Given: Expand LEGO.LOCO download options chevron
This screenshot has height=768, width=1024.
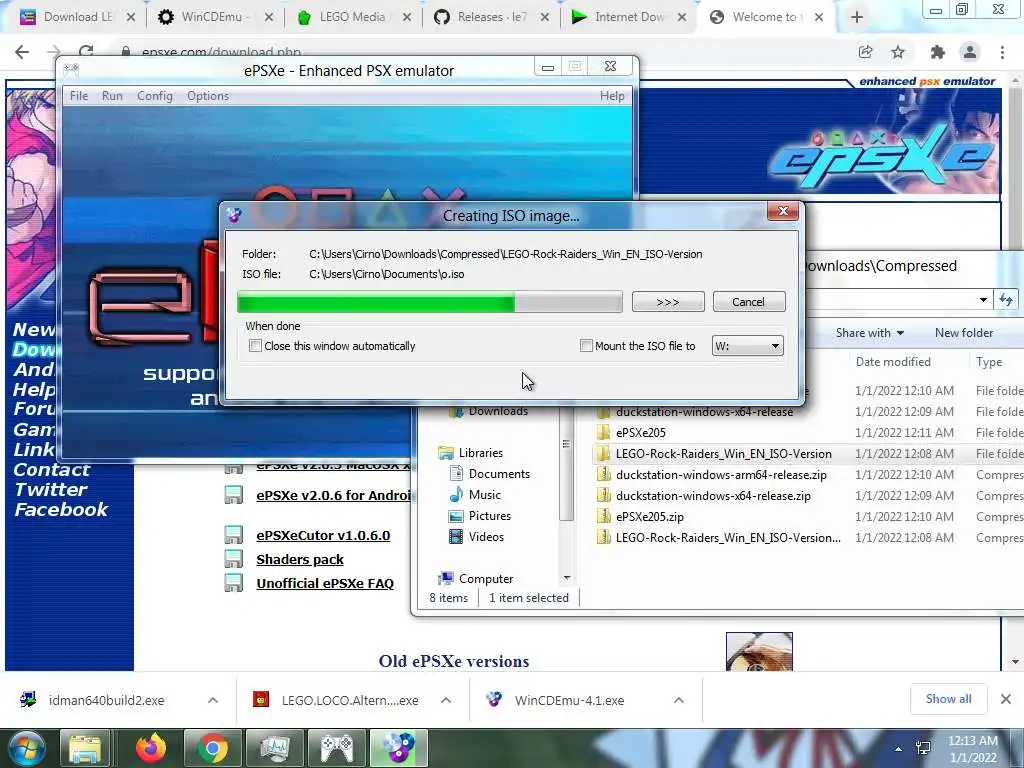Looking at the screenshot, I should [x=446, y=701].
